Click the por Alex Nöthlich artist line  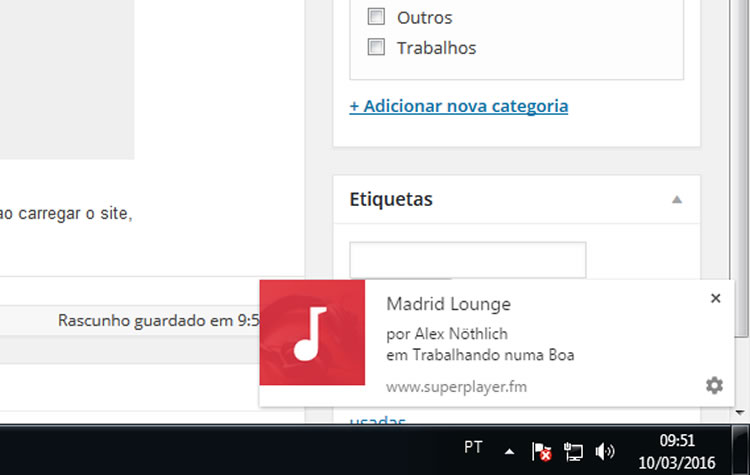coord(449,334)
